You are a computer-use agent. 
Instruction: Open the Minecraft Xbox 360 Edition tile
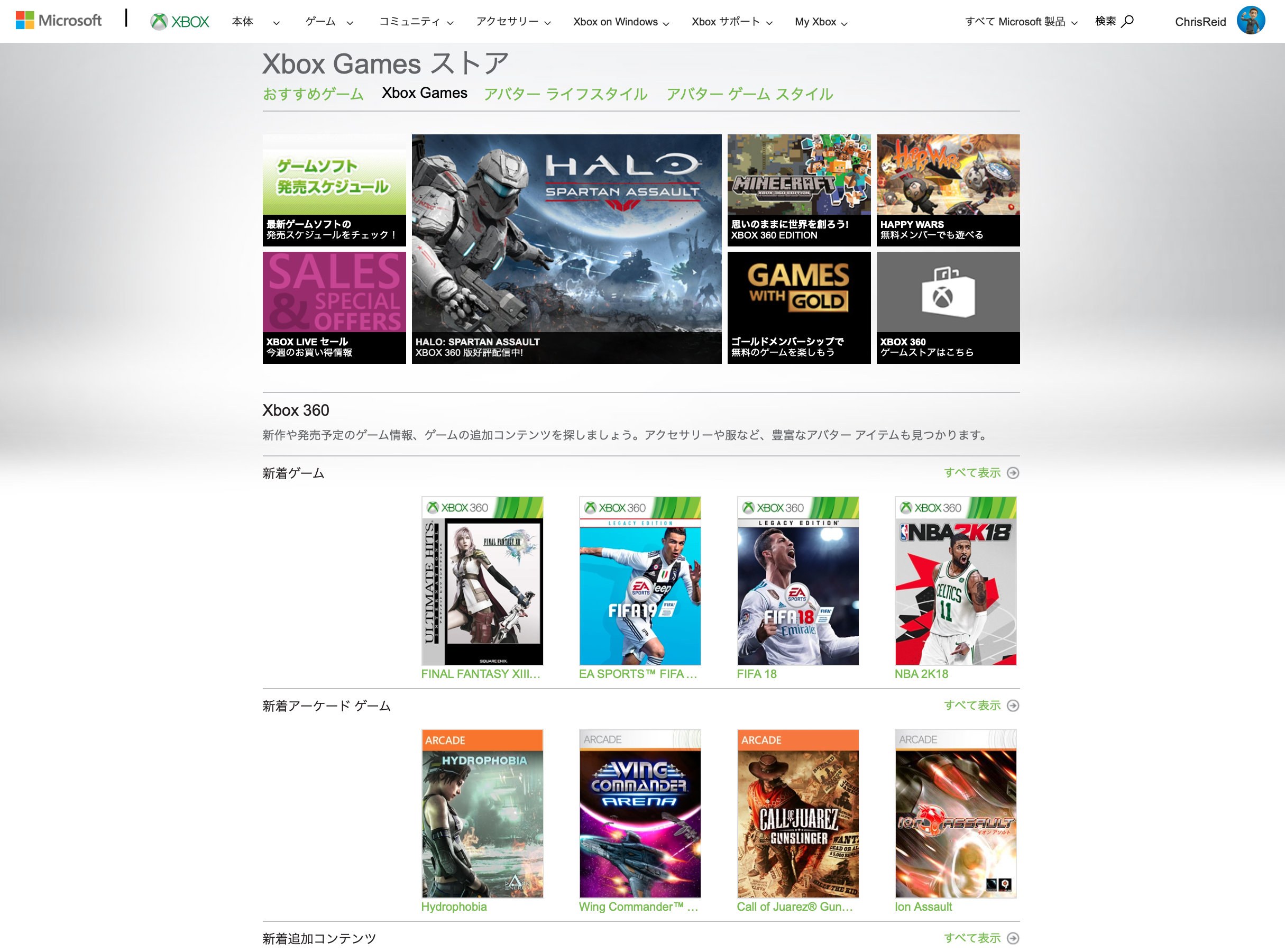[798, 189]
